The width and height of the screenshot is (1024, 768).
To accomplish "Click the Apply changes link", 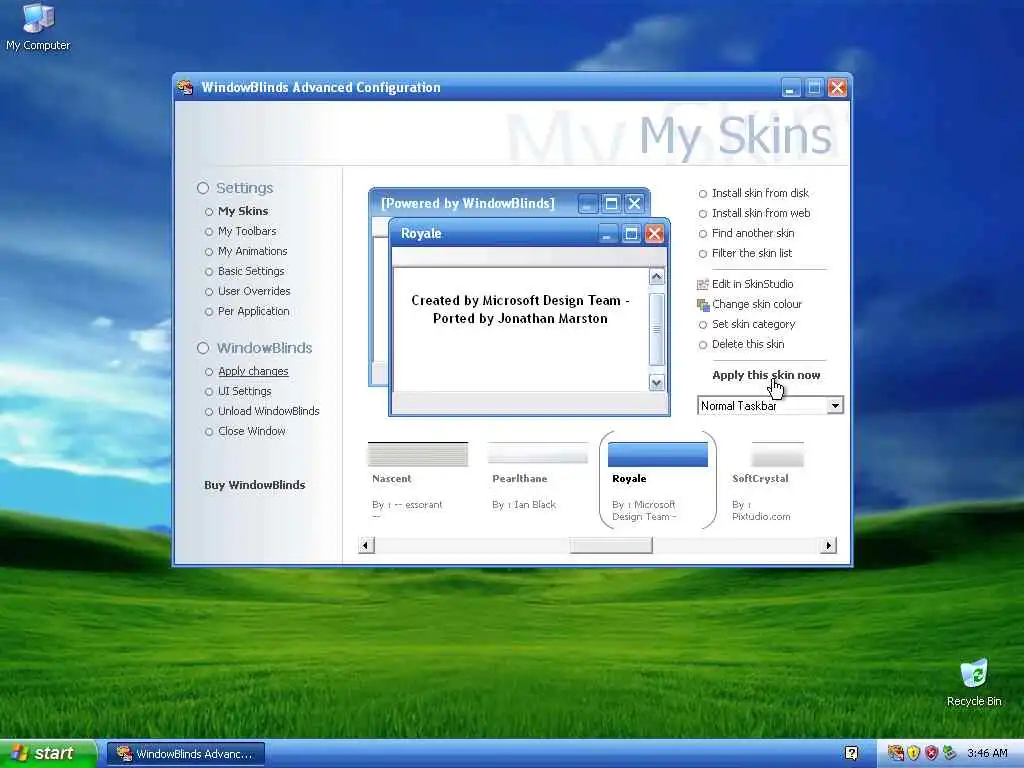I will (x=253, y=371).
